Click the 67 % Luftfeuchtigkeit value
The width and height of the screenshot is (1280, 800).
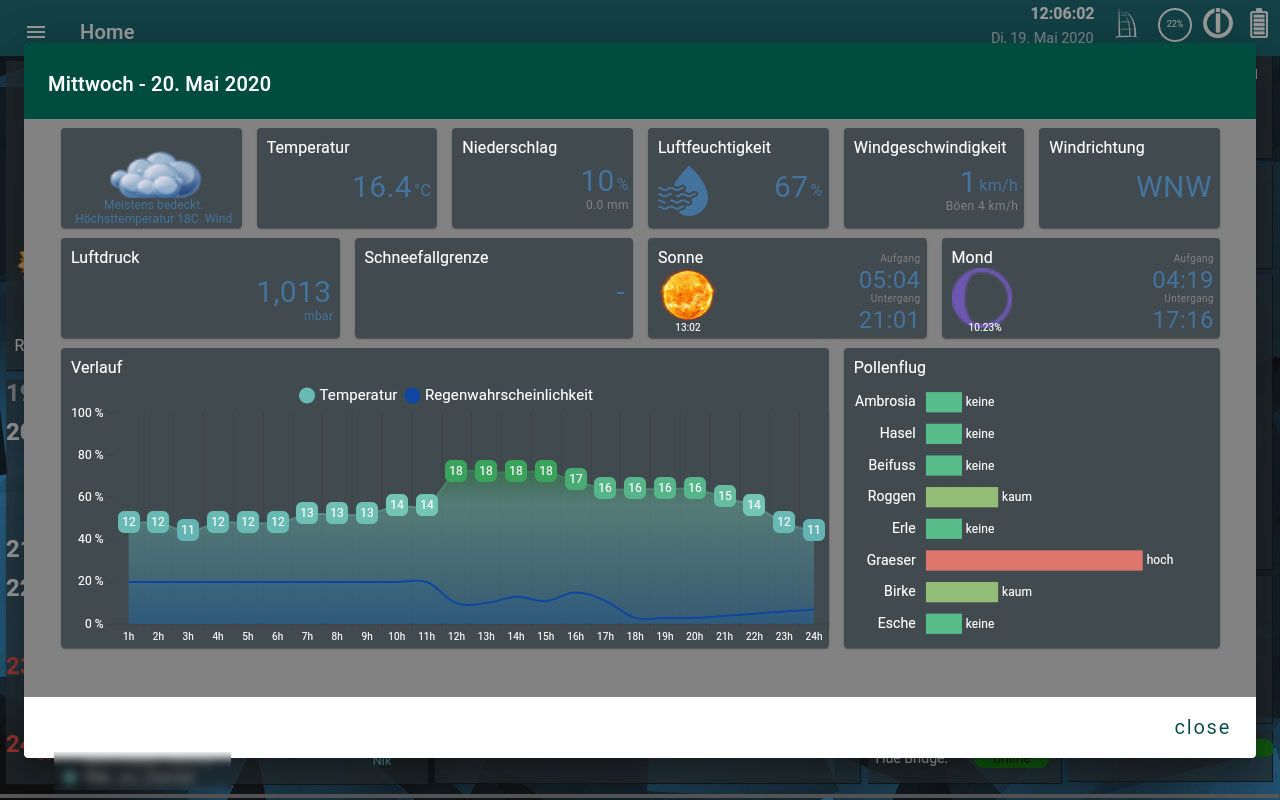(x=798, y=187)
